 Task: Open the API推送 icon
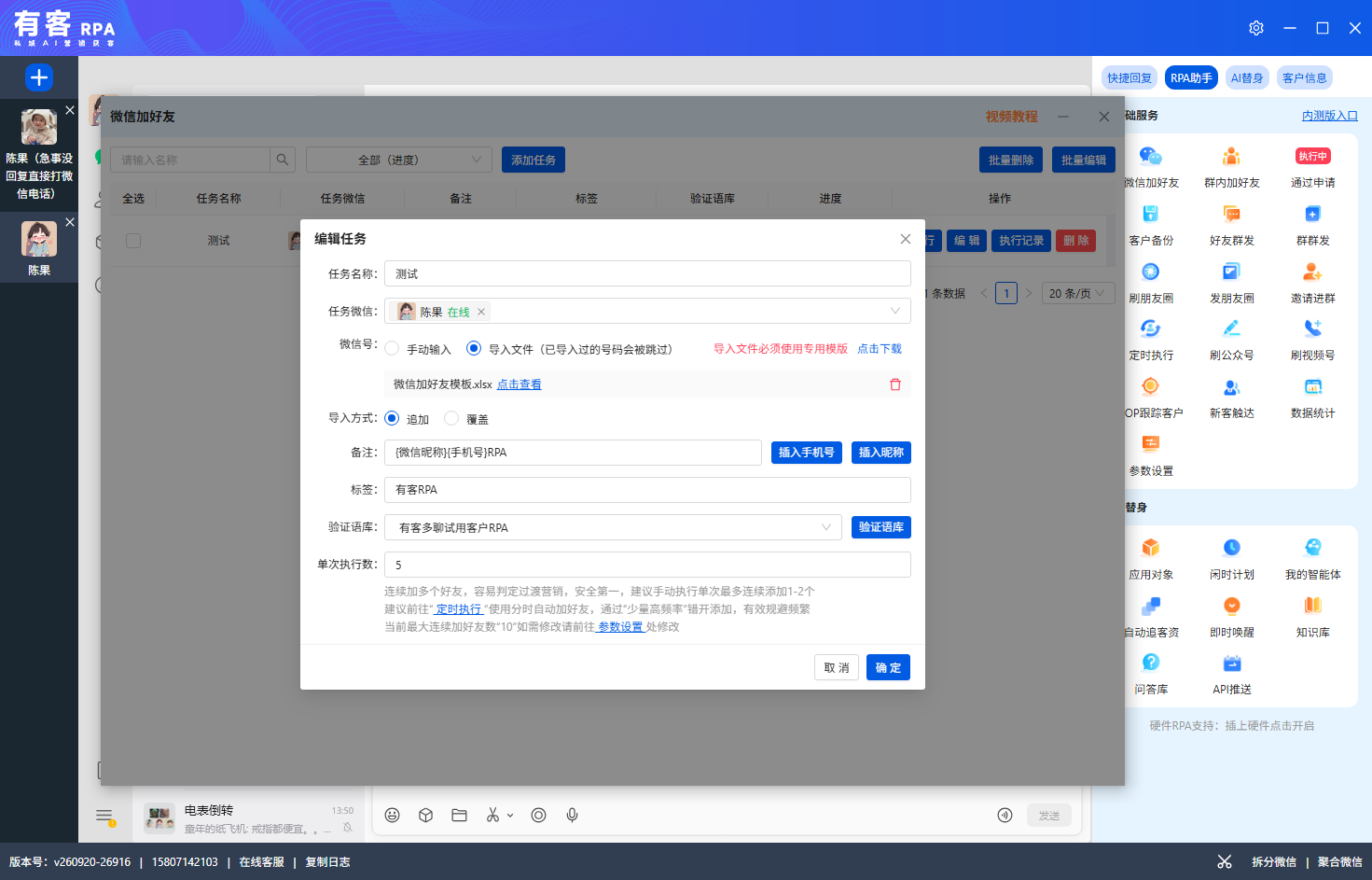1232,663
